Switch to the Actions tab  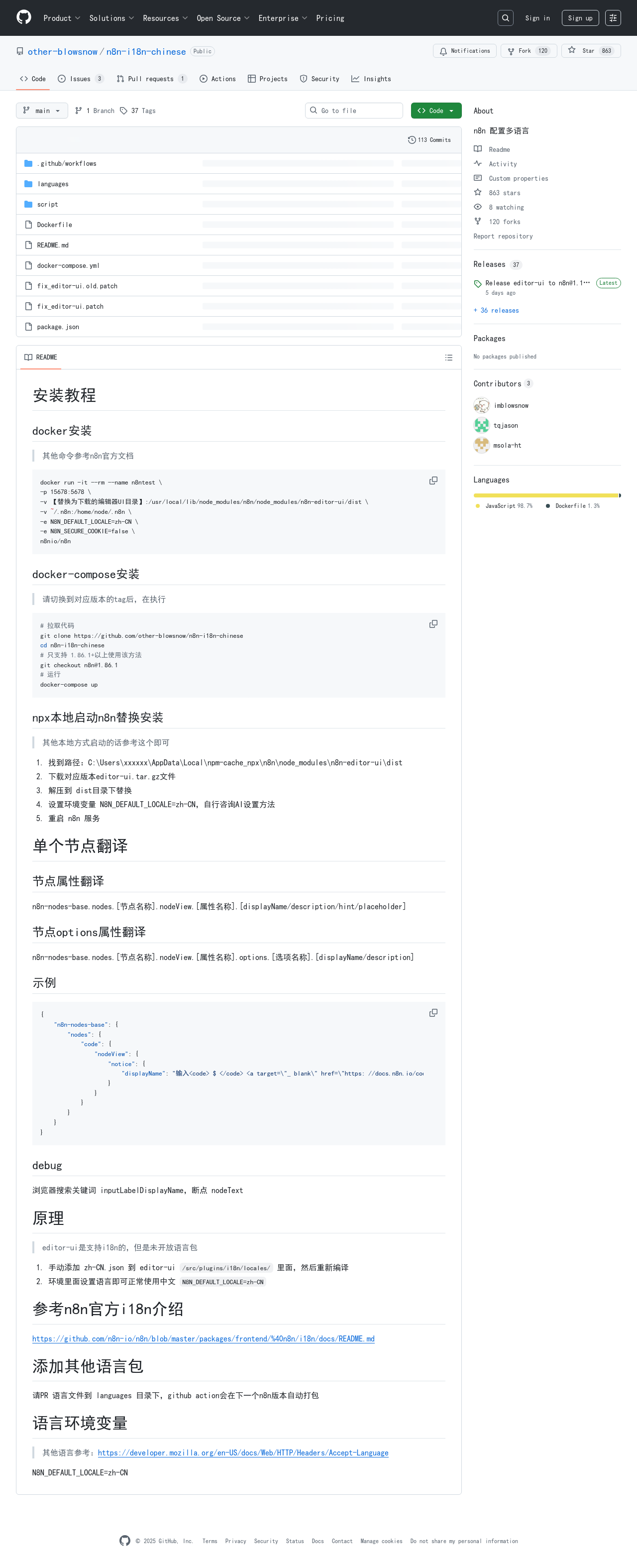[x=218, y=79]
